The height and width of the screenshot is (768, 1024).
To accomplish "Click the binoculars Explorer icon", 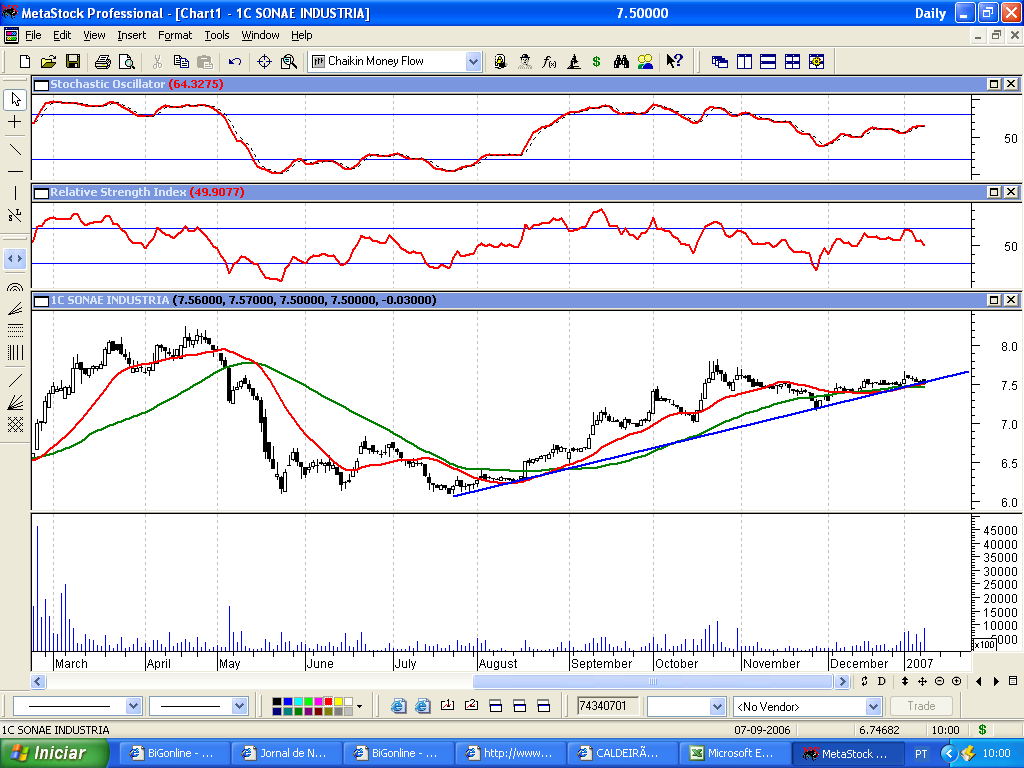I will click(621, 62).
